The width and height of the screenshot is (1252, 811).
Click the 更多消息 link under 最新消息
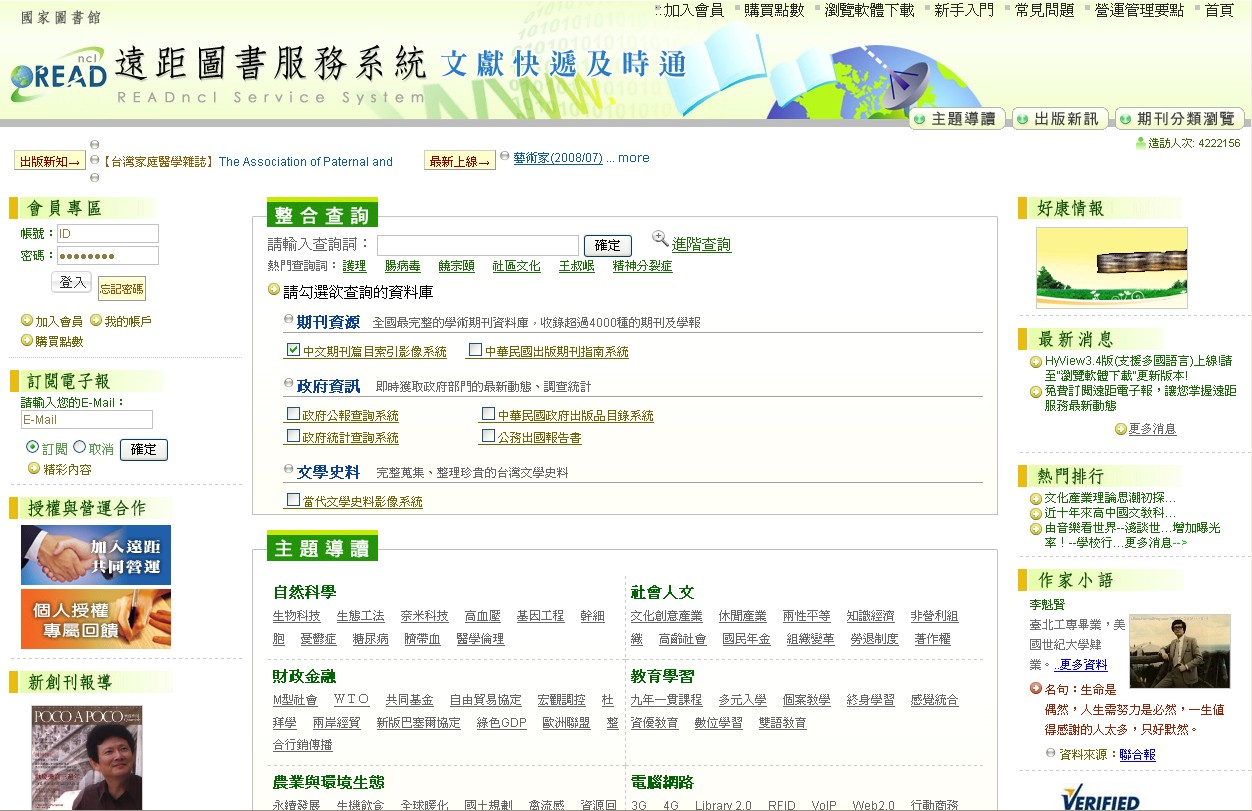point(1152,429)
